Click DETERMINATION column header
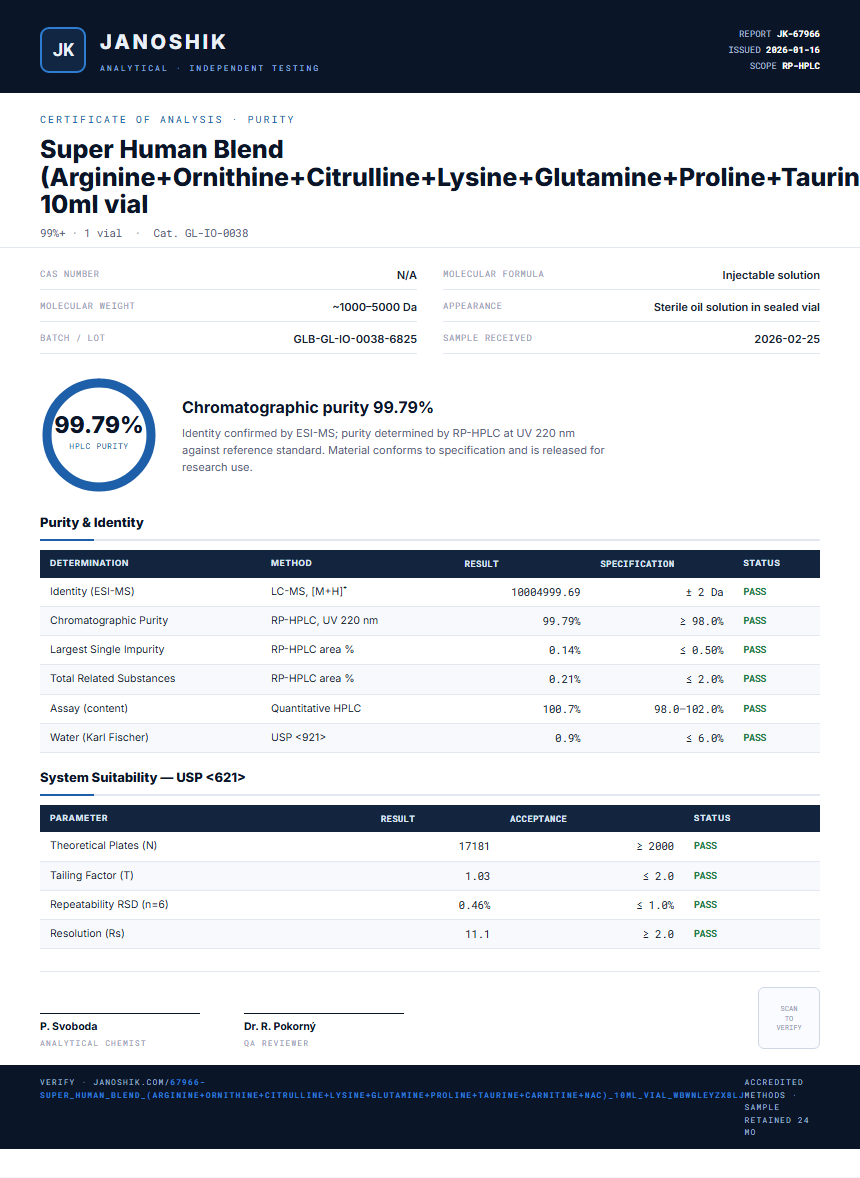 (x=89, y=563)
